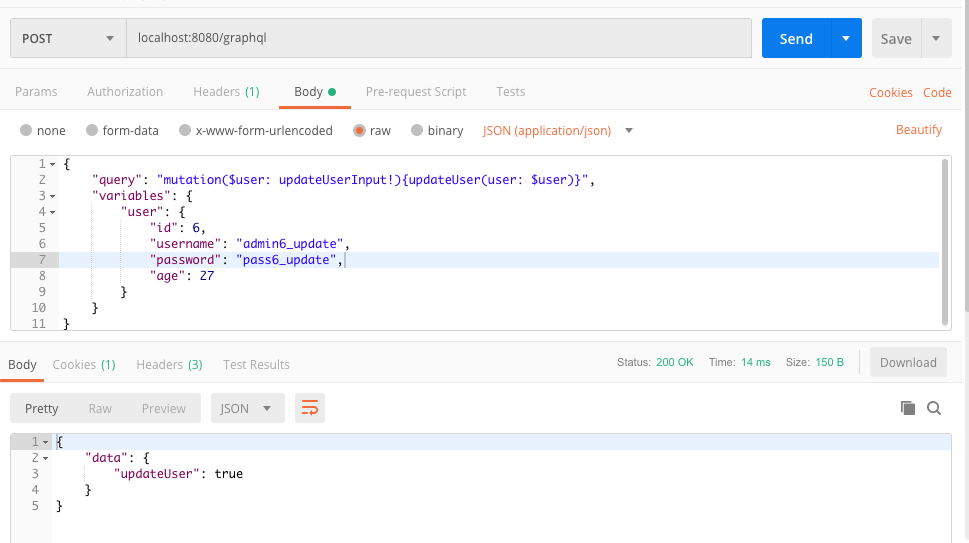Image resolution: width=969 pixels, height=543 pixels.
Task: Switch to the Params tab
Action: (36, 91)
